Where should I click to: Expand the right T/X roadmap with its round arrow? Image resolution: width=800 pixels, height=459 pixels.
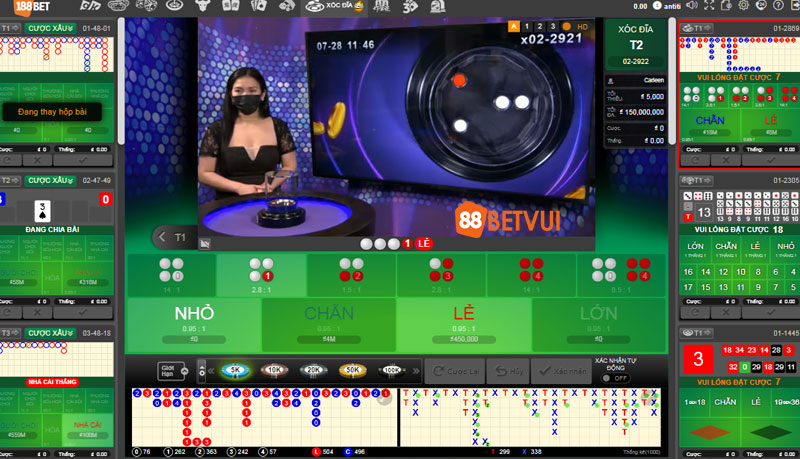[648, 398]
